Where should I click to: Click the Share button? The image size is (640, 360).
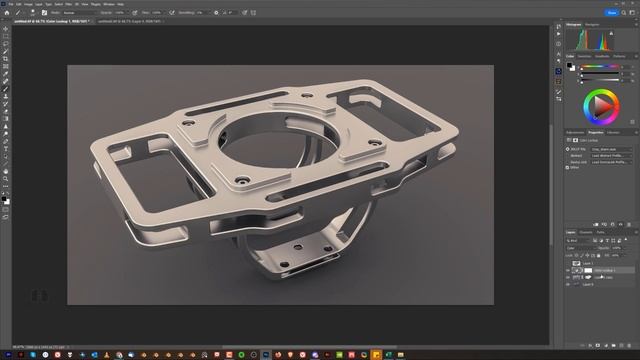tap(612, 13)
